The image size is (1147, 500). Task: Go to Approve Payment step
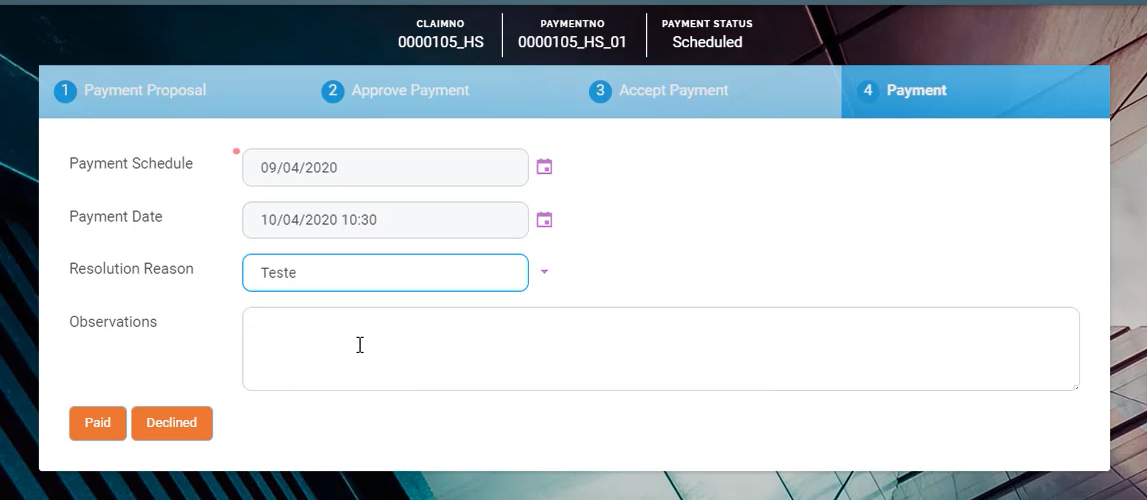[x=440, y=91]
